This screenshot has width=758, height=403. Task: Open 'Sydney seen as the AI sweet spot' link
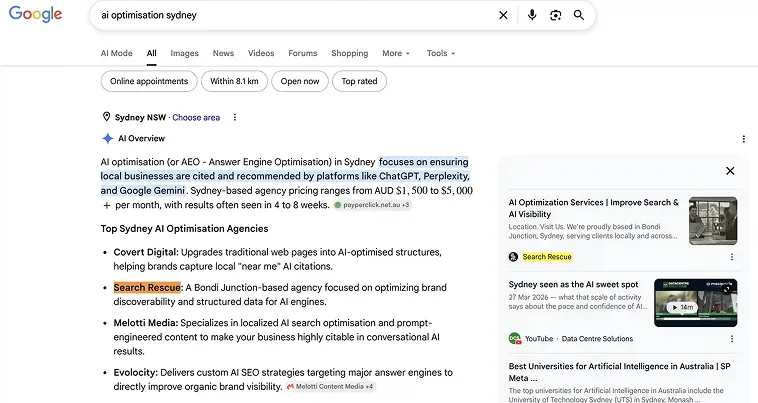(573, 285)
